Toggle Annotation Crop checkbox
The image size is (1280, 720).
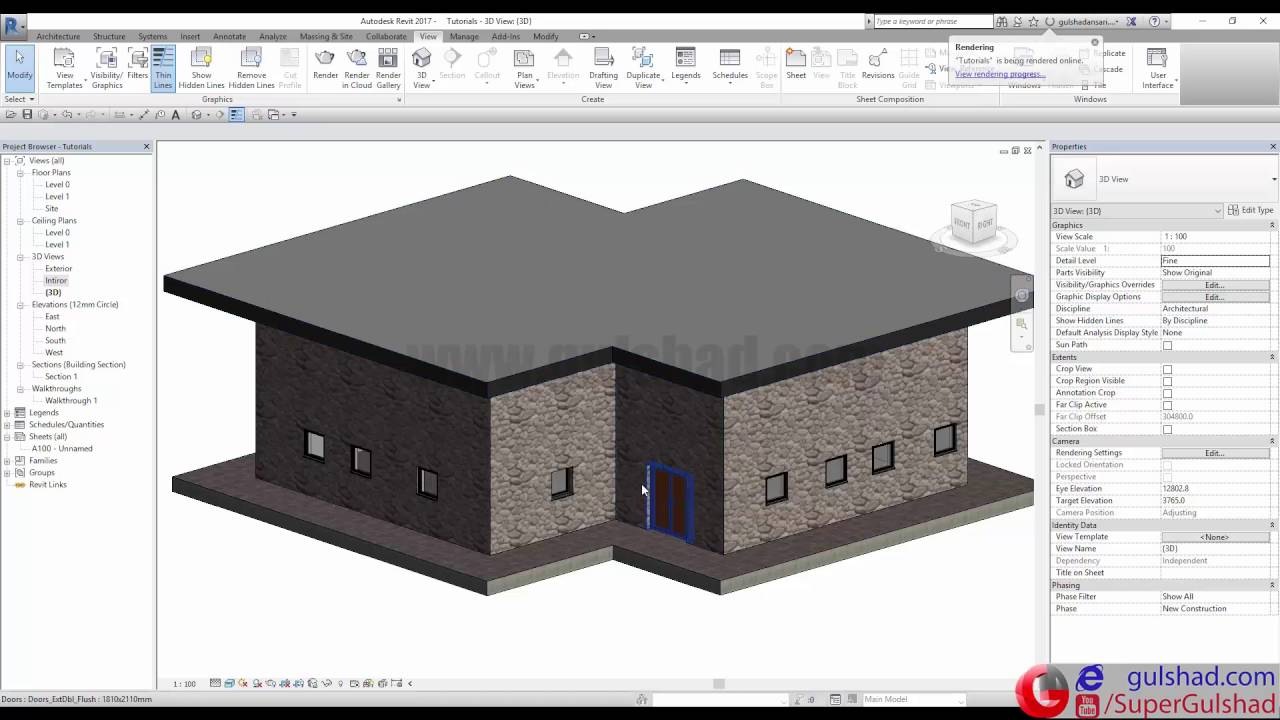[1167, 393]
